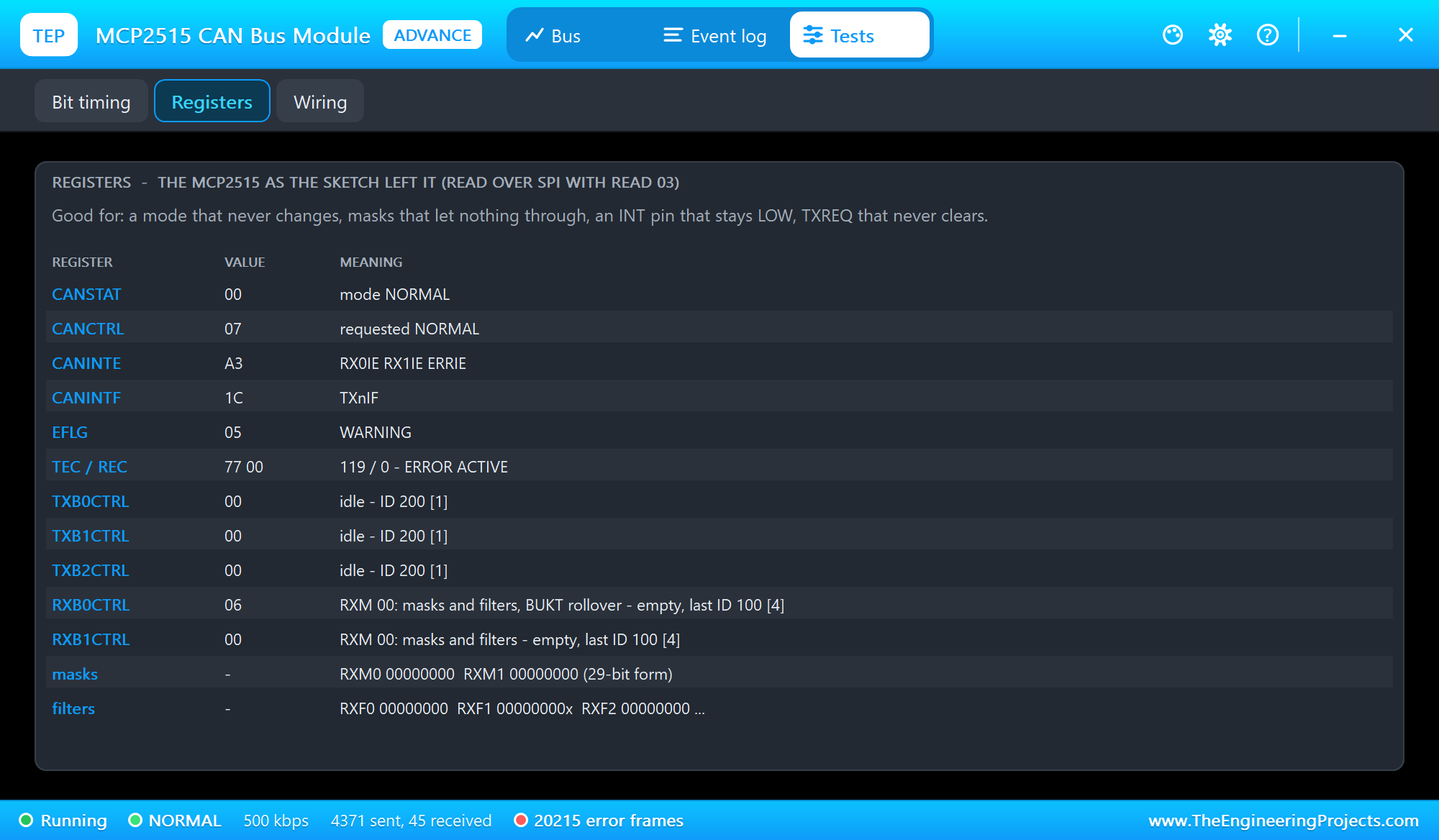Click the TXB0CTRL register name
The image size is (1439, 840).
click(x=91, y=501)
